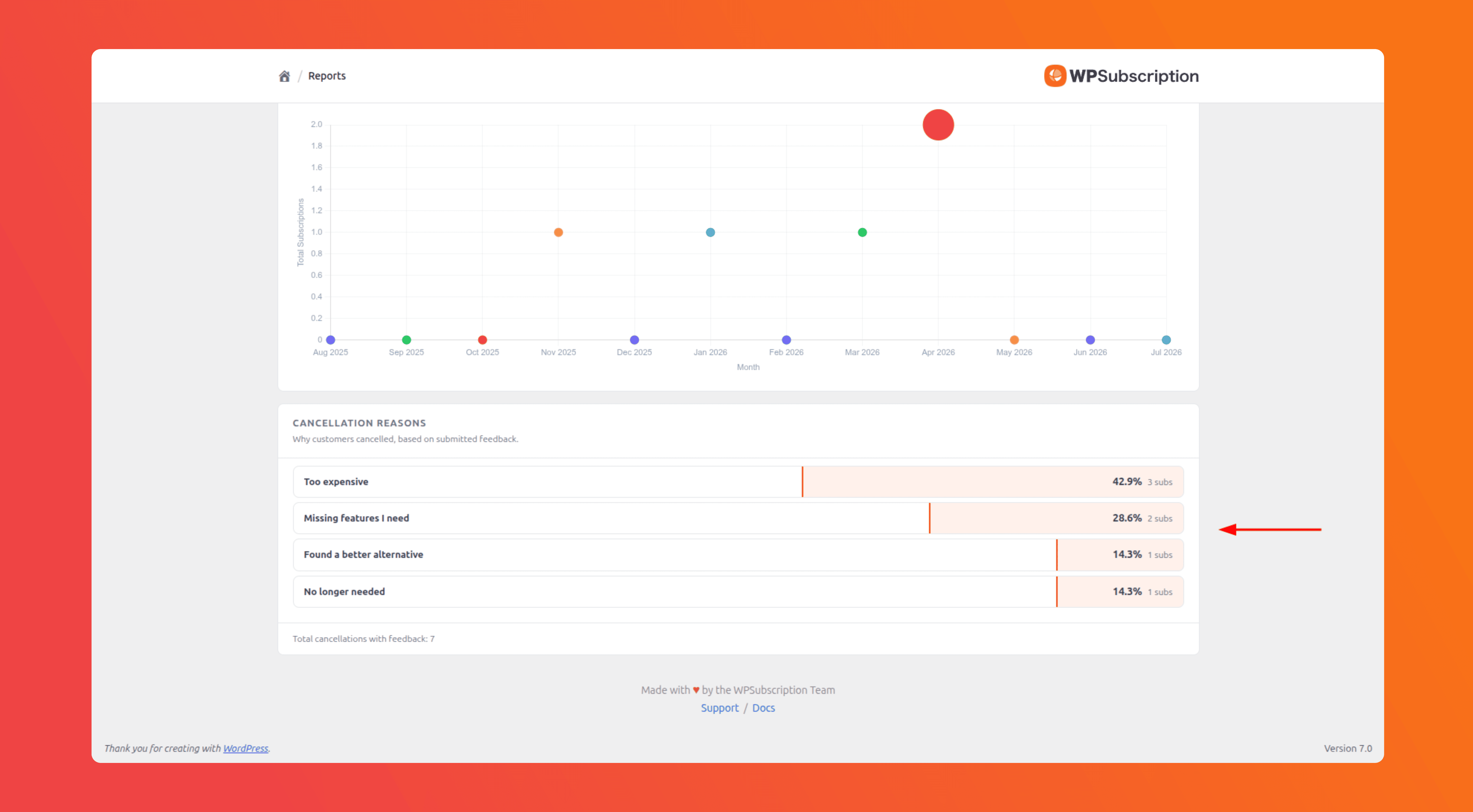The width and height of the screenshot is (1473, 812).
Task: Select the large red Apr 2026 data point
Action: tap(938, 124)
